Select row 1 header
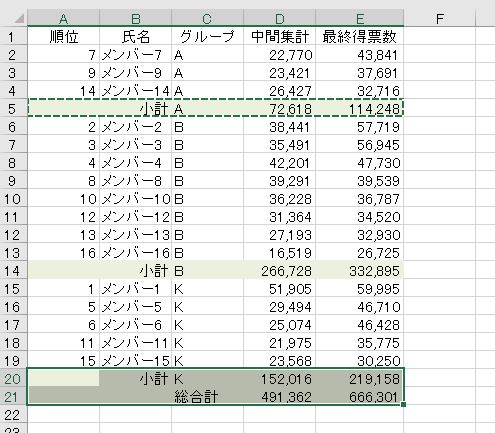 tap(13, 37)
